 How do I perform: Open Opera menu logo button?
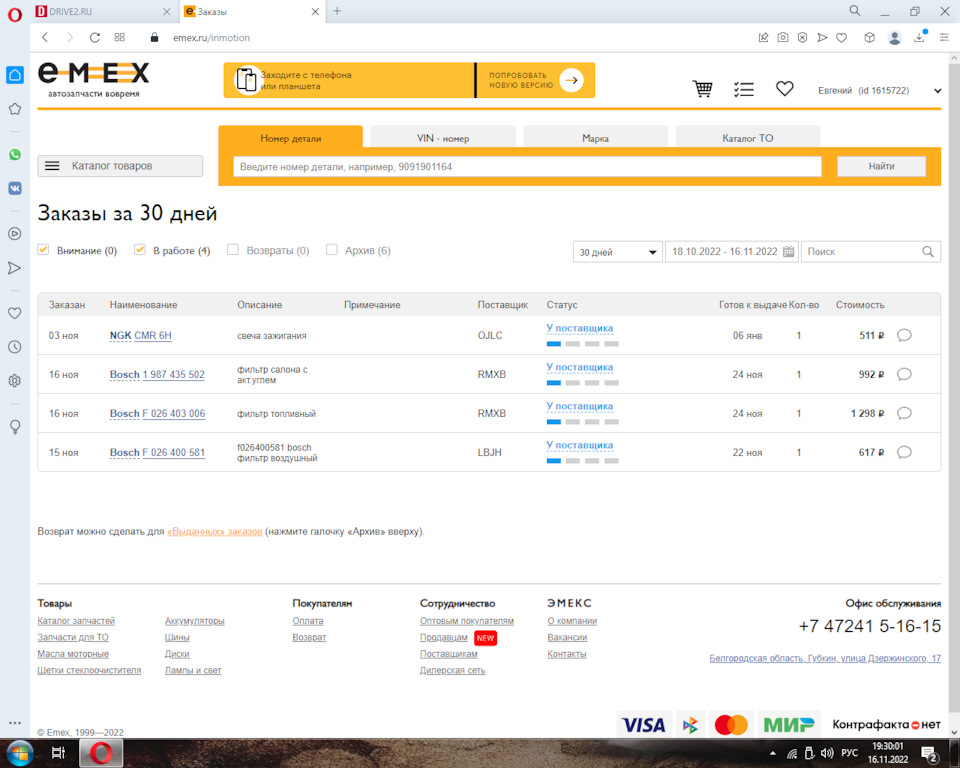click(x=15, y=13)
